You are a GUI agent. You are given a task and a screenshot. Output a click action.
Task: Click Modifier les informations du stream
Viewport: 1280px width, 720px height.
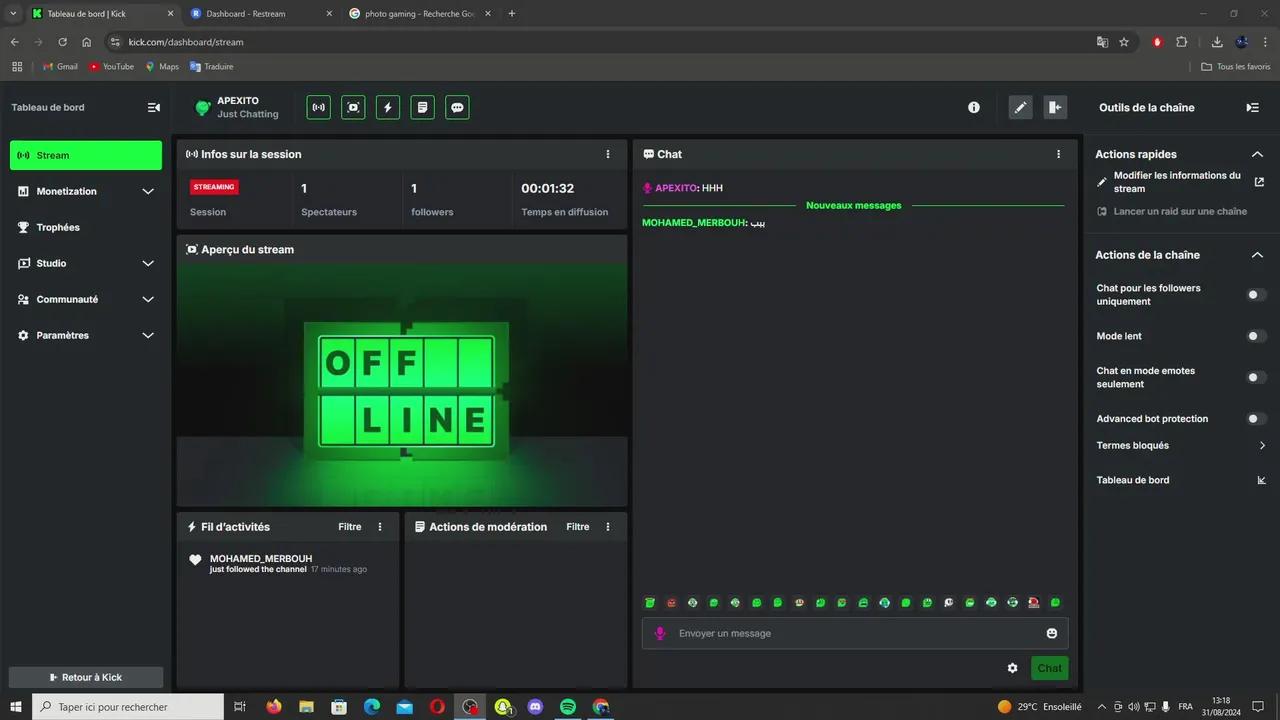1176,182
